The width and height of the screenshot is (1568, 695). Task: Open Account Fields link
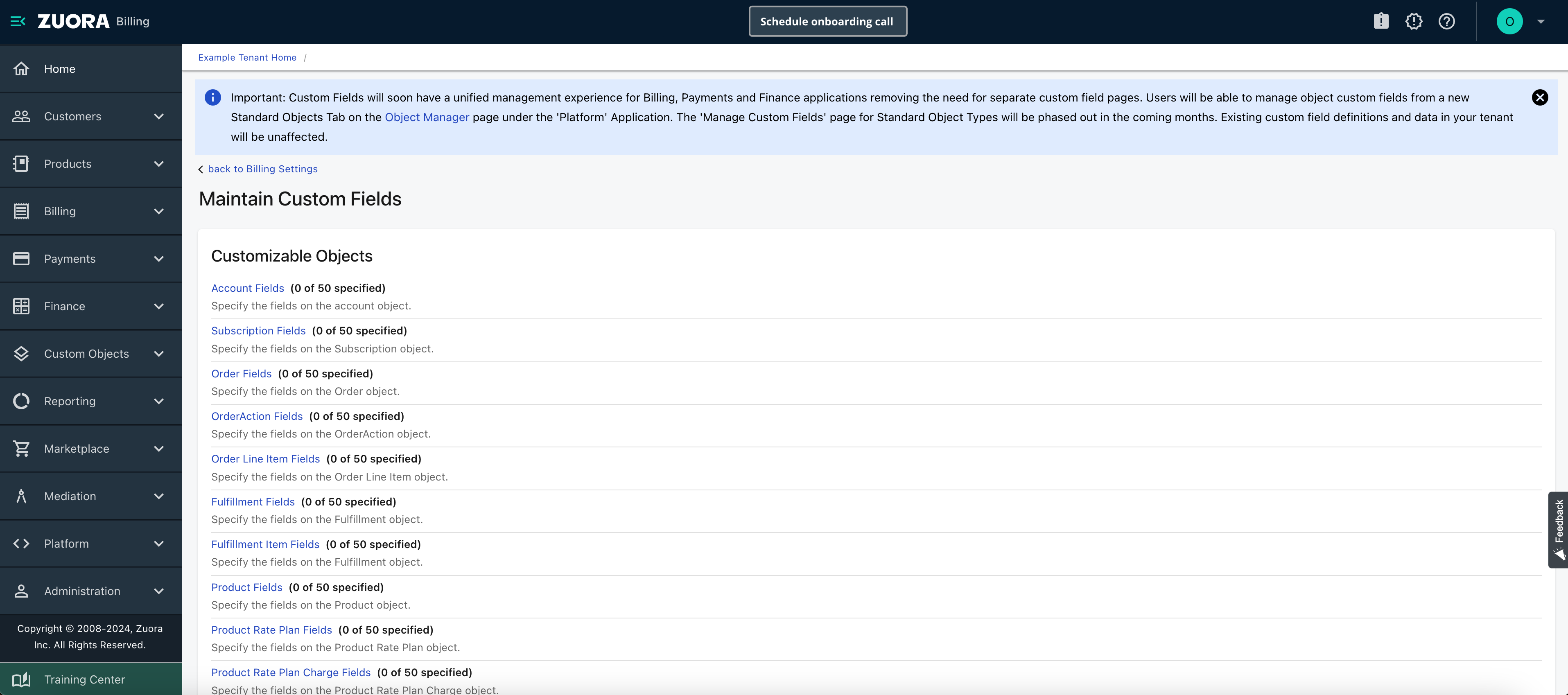[247, 288]
